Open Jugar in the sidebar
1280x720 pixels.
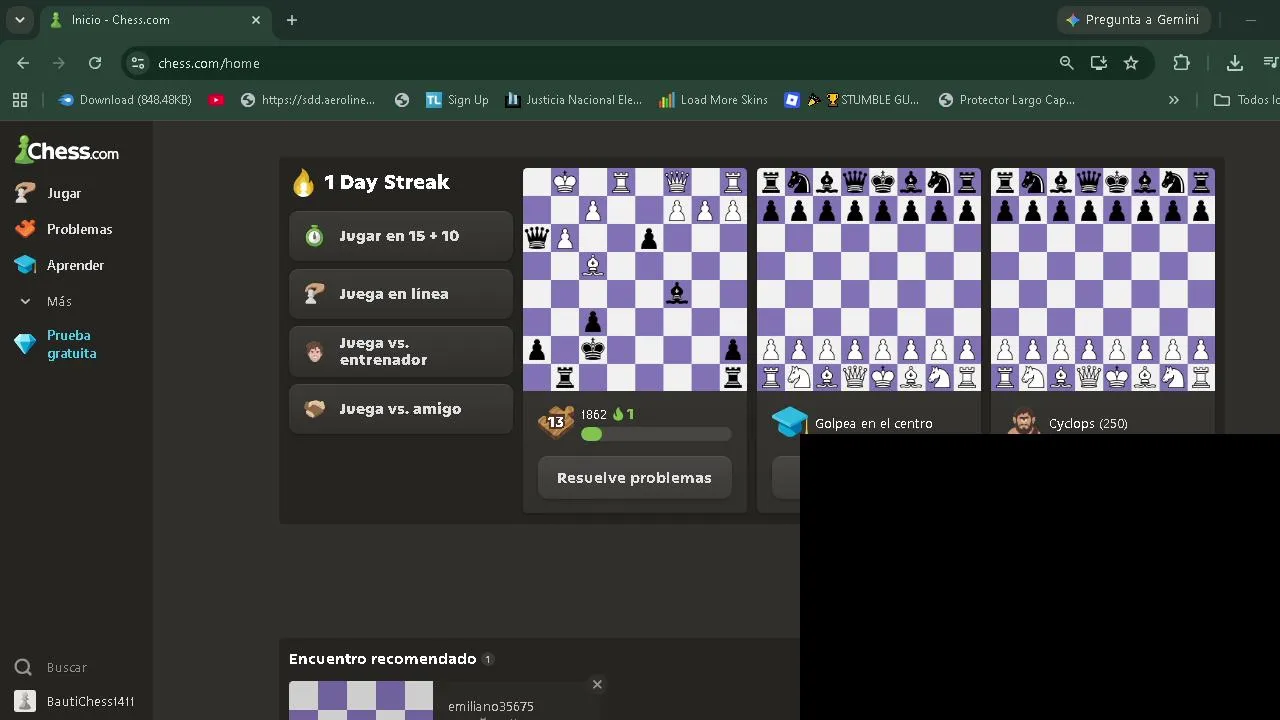click(63, 193)
